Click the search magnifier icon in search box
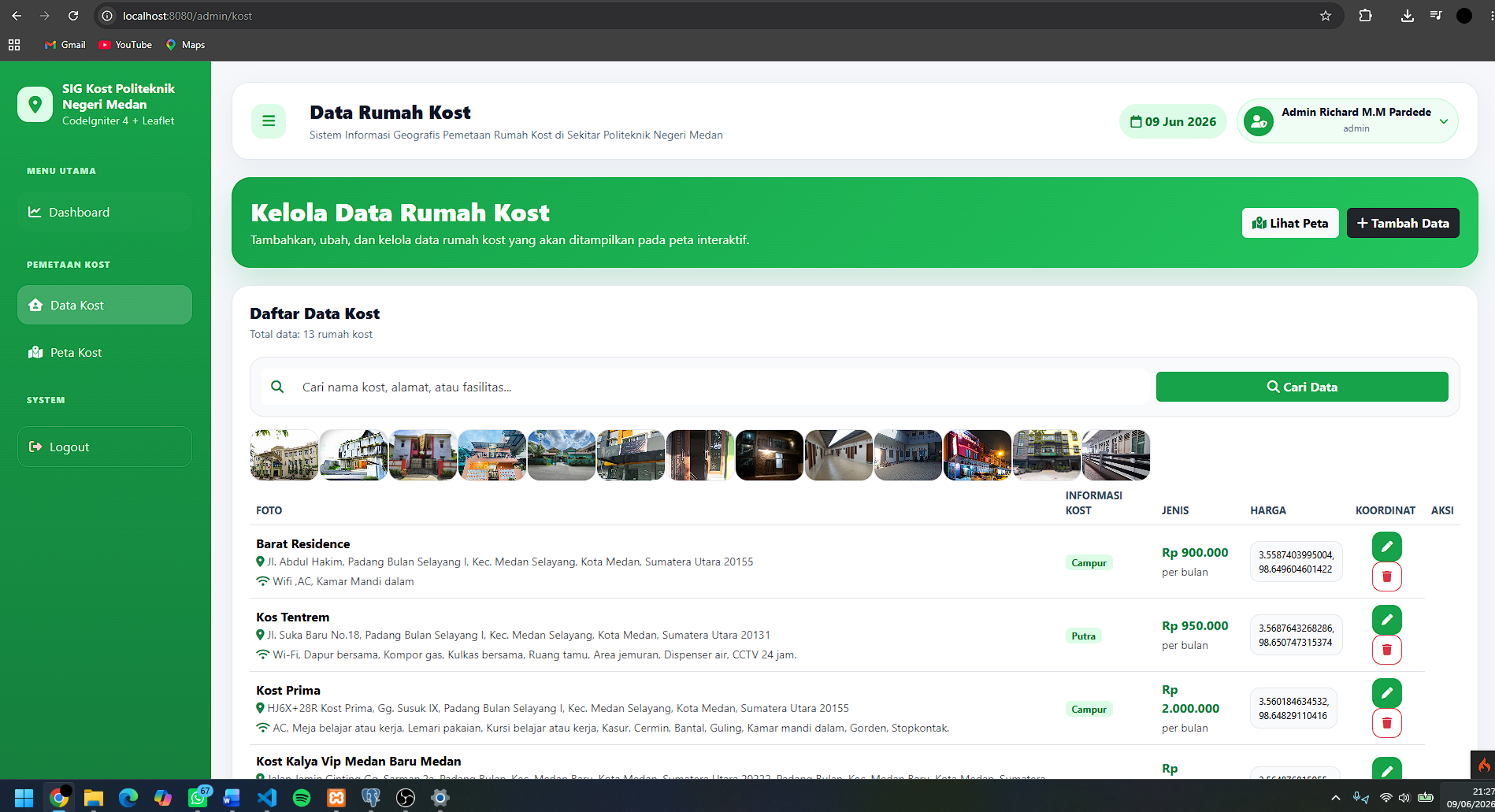Image resolution: width=1495 pixels, height=812 pixels. tap(277, 387)
